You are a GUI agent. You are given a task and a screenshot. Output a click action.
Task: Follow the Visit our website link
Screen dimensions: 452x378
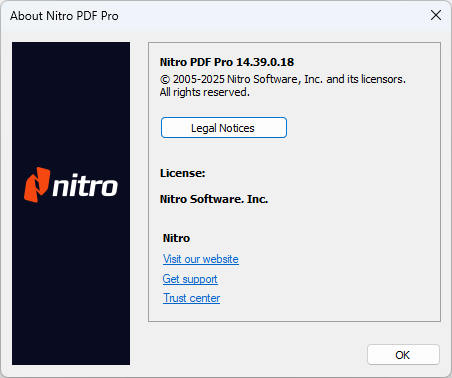click(201, 259)
